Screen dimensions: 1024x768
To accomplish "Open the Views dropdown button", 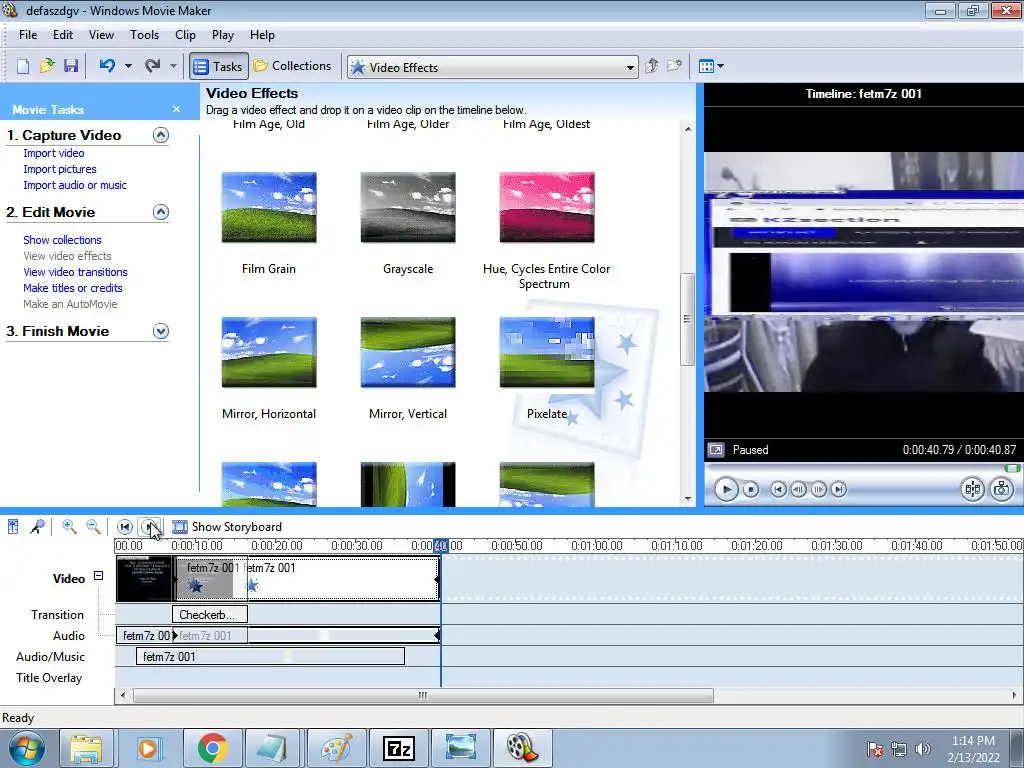I will pyautogui.click(x=711, y=66).
